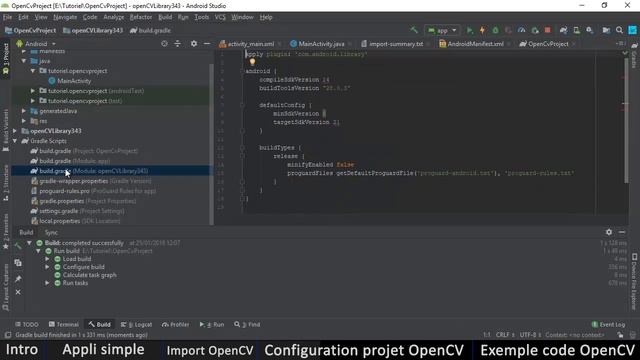Viewport: 640px width, 360px height.
Task: Close the OpenCvProject editor tab
Action: pyautogui.click(x=574, y=44)
